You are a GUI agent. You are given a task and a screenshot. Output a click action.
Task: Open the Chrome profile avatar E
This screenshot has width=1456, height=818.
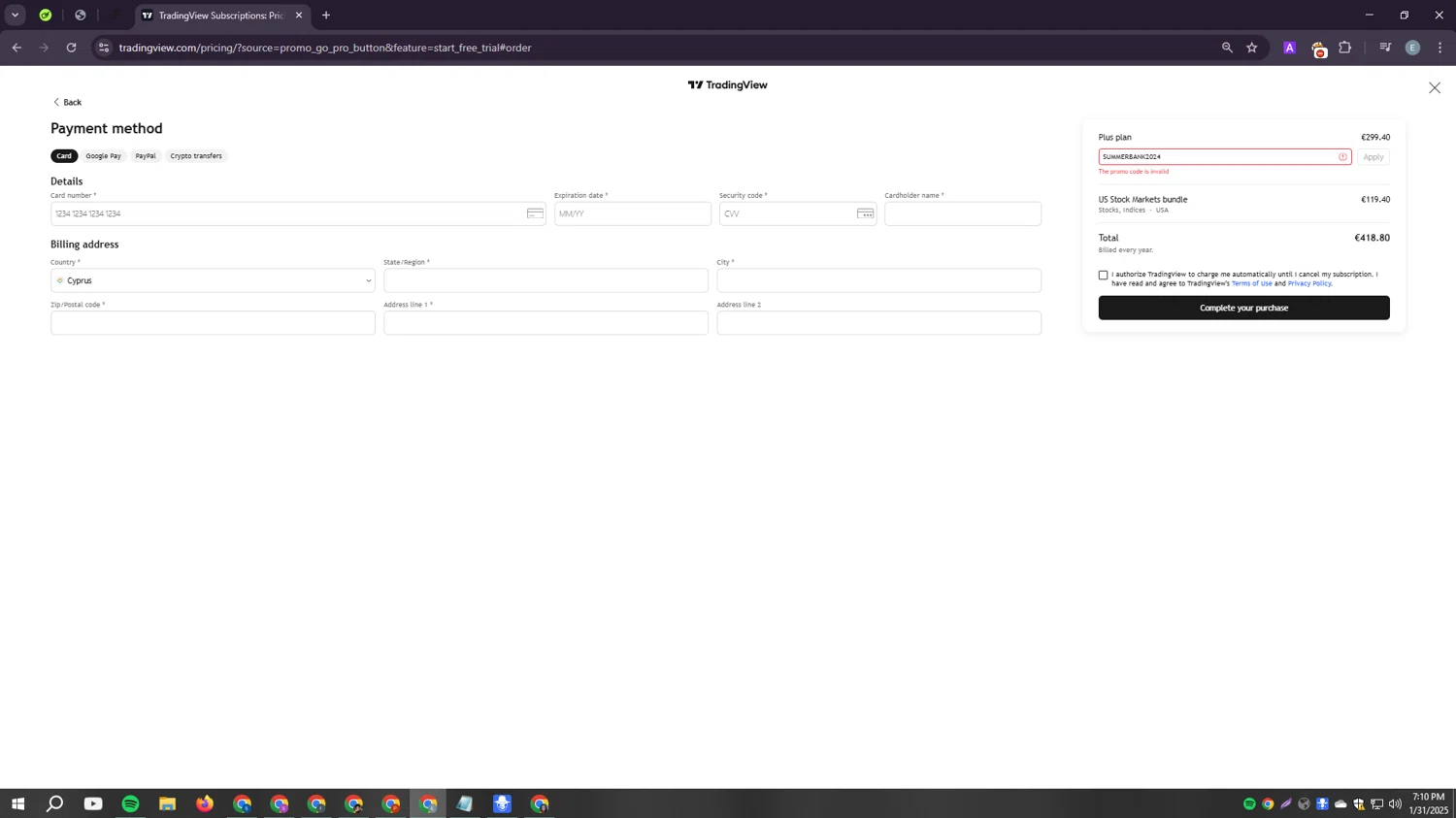pyautogui.click(x=1412, y=48)
